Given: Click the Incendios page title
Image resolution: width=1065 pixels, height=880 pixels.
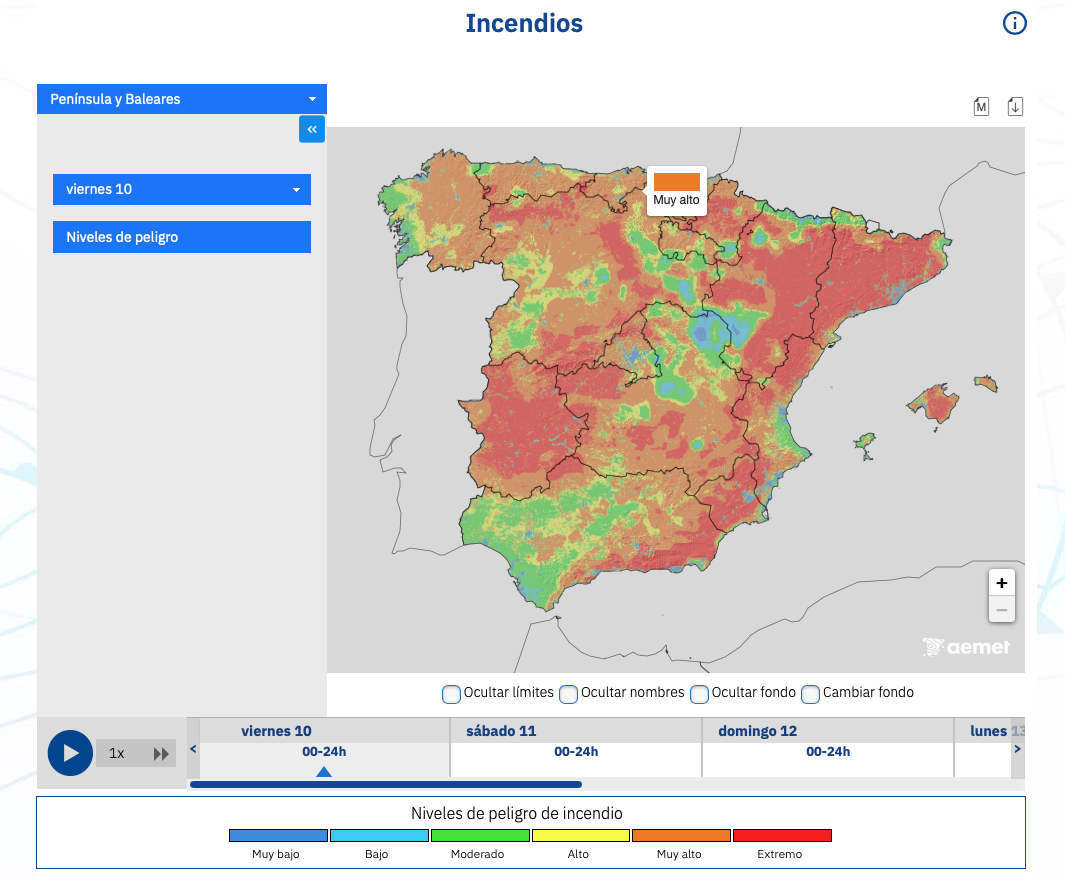Looking at the screenshot, I should tap(524, 23).
